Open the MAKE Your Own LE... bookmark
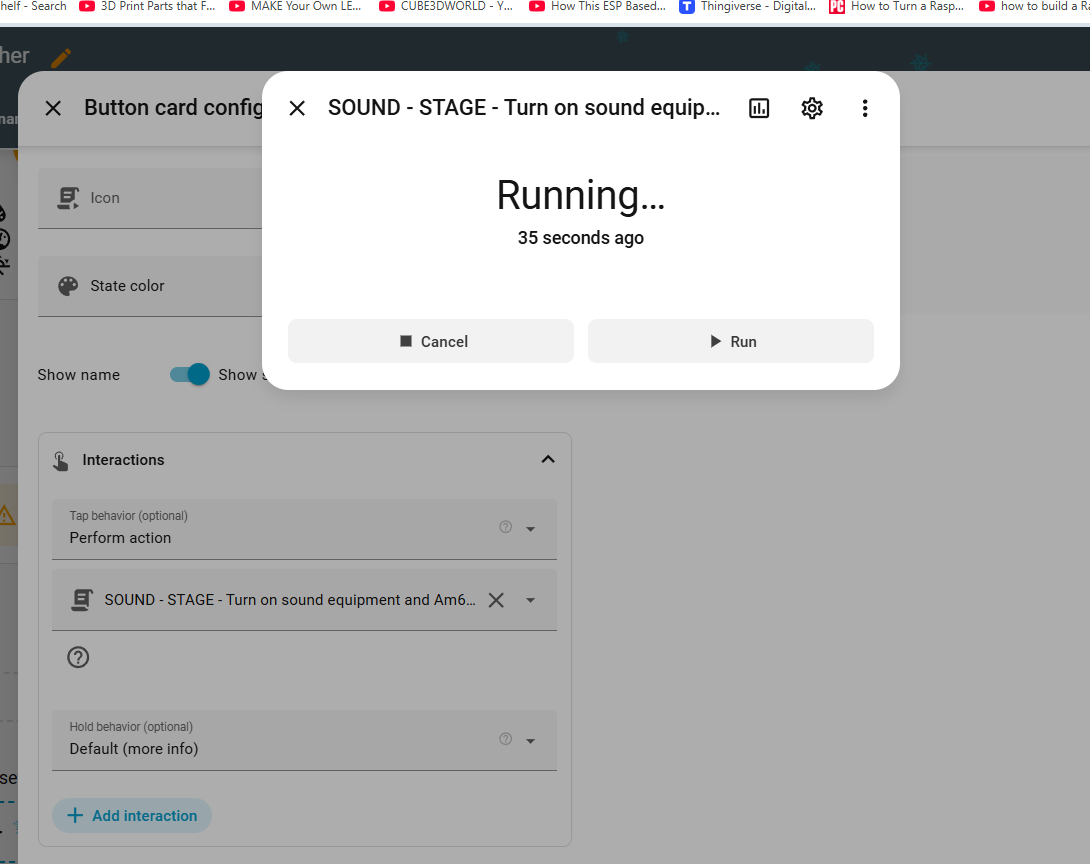 pos(295,7)
